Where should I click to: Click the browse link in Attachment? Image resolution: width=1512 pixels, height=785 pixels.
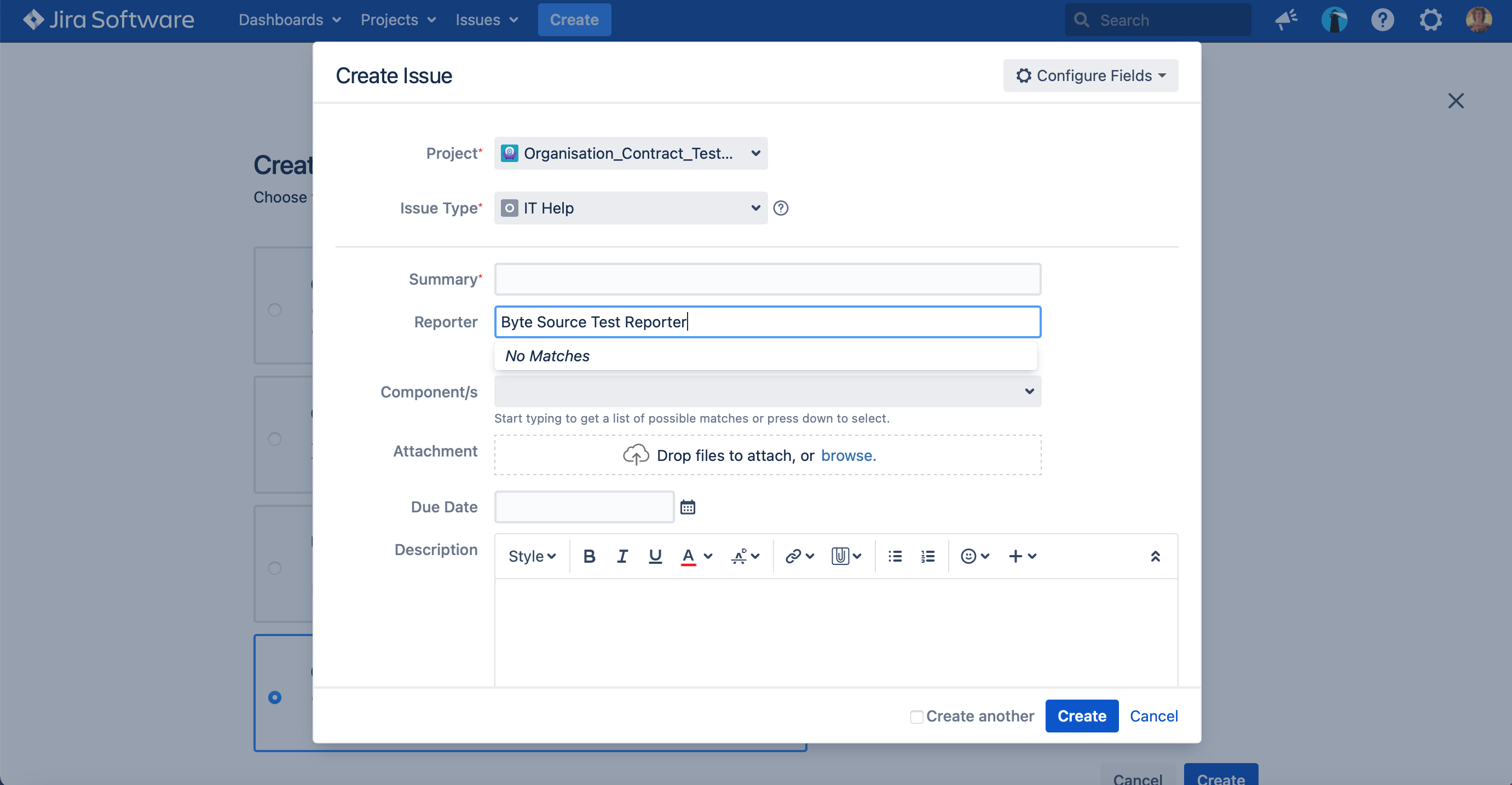[848, 455]
